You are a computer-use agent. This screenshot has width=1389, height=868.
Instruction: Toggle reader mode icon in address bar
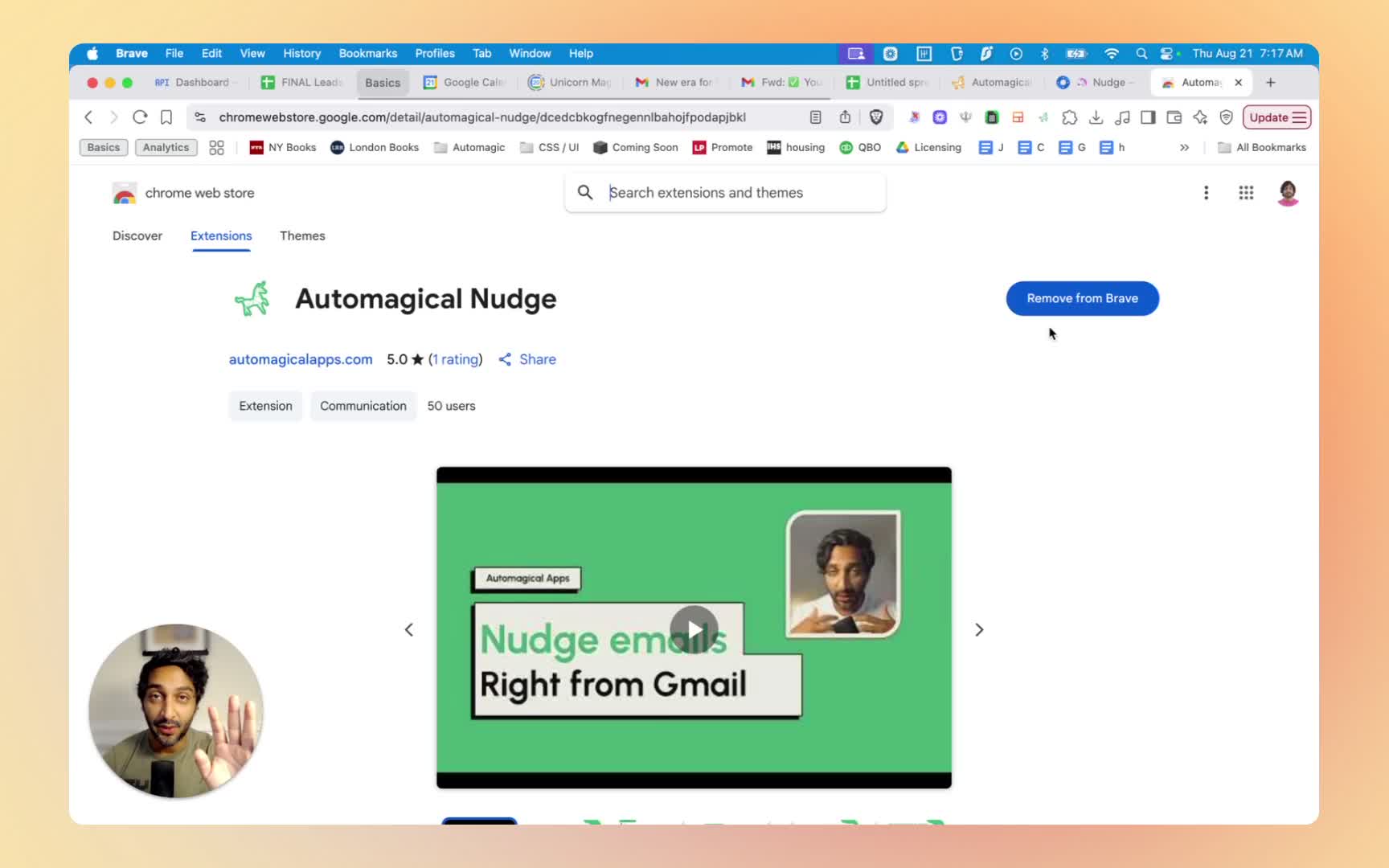coord(815,117)
